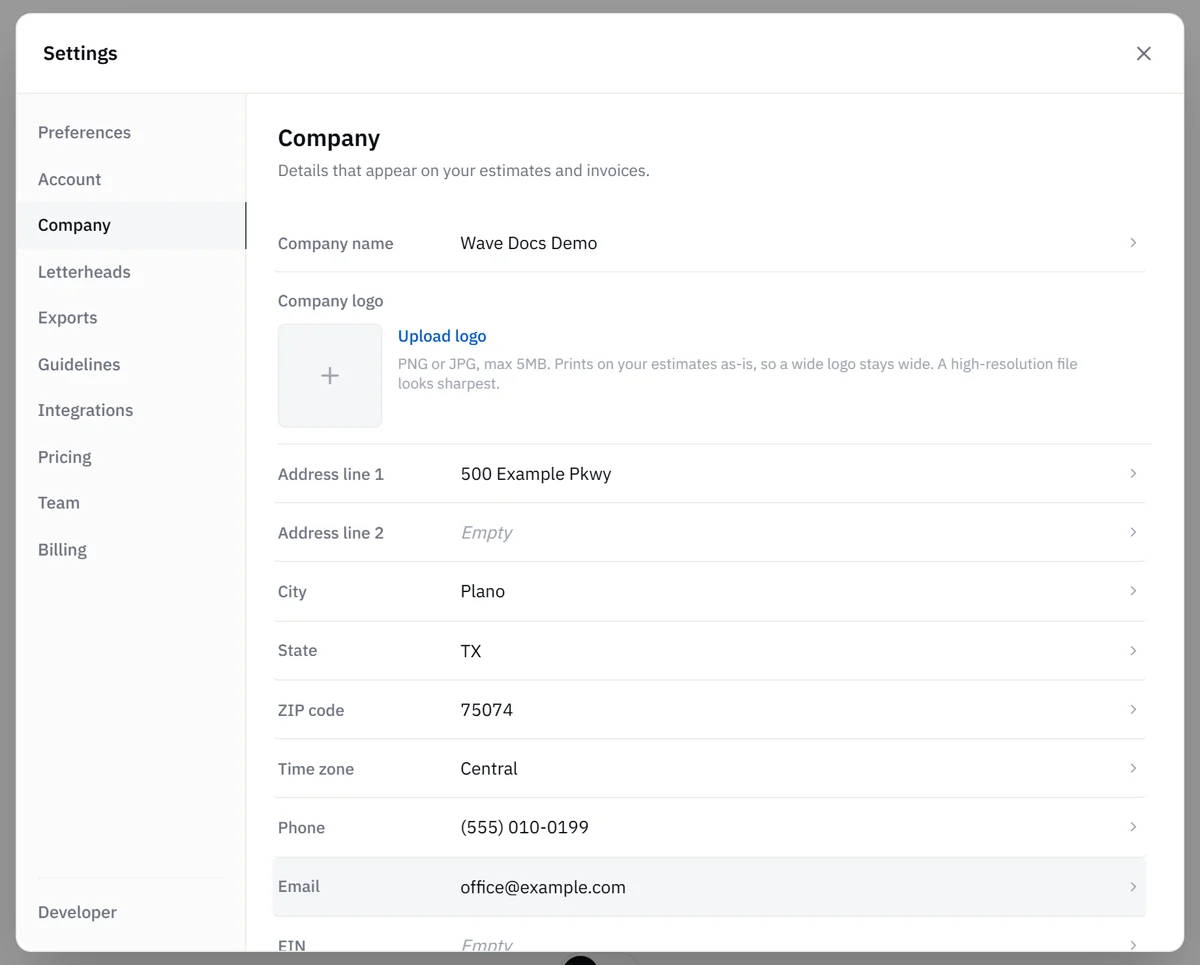Select the office@example.com email value
The width and height of the screenshot is (1200, 965).
point(543,887)
